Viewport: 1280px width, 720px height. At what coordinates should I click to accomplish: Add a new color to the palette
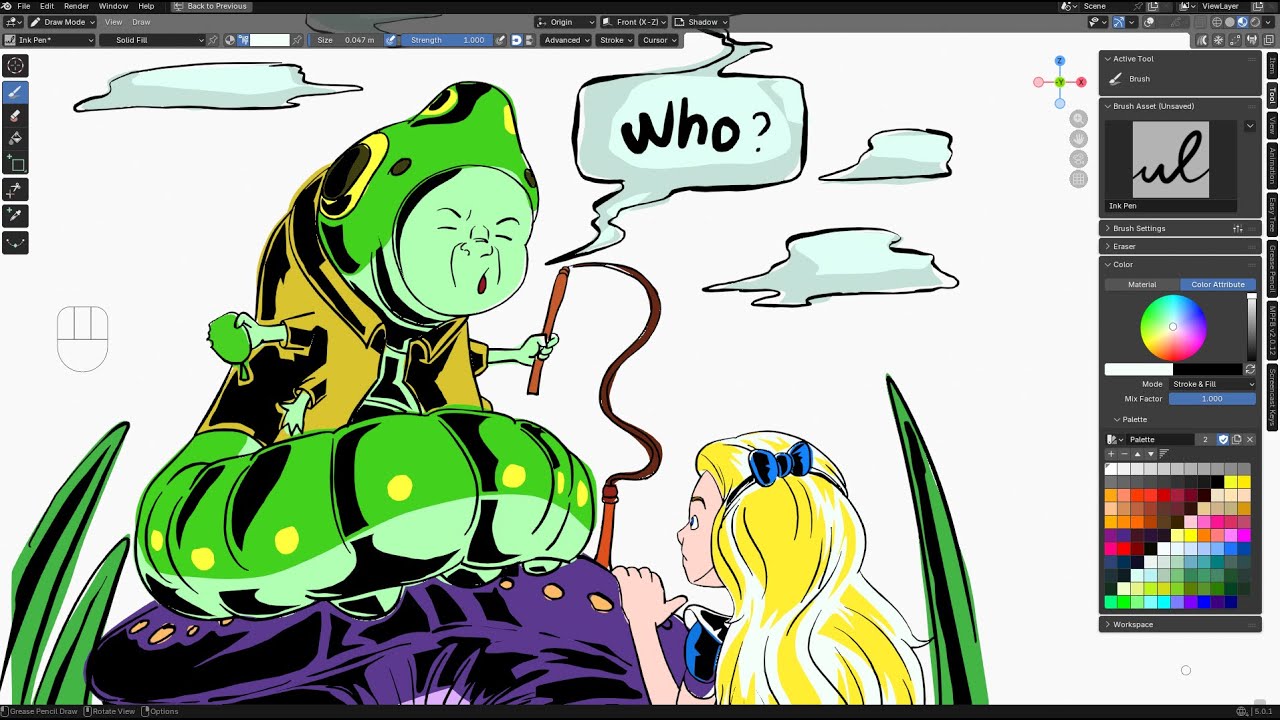[1111, 454]
